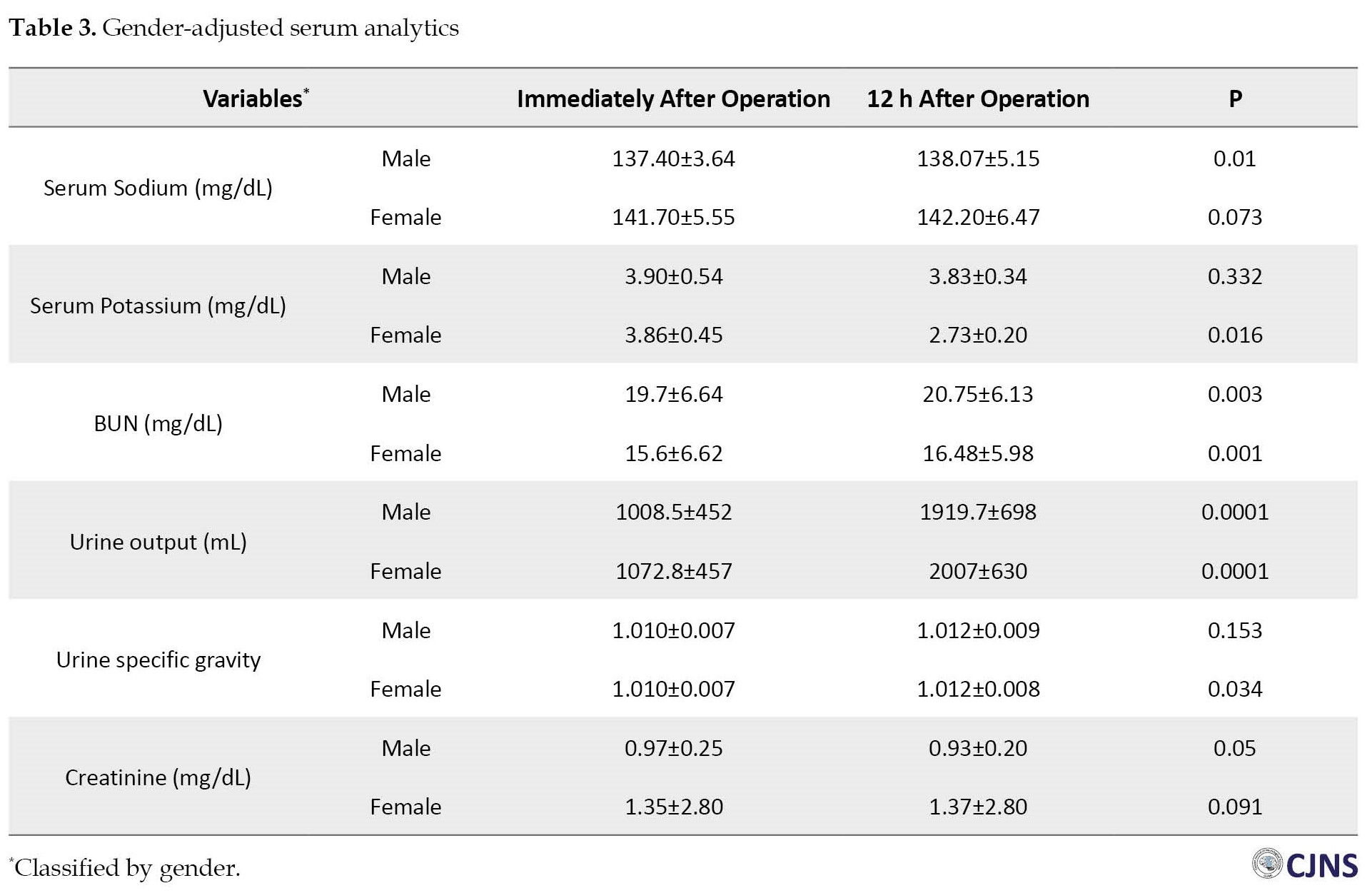Select the P value 0.073
The height and width of the screenshot is (893, 1372).
1235,217
